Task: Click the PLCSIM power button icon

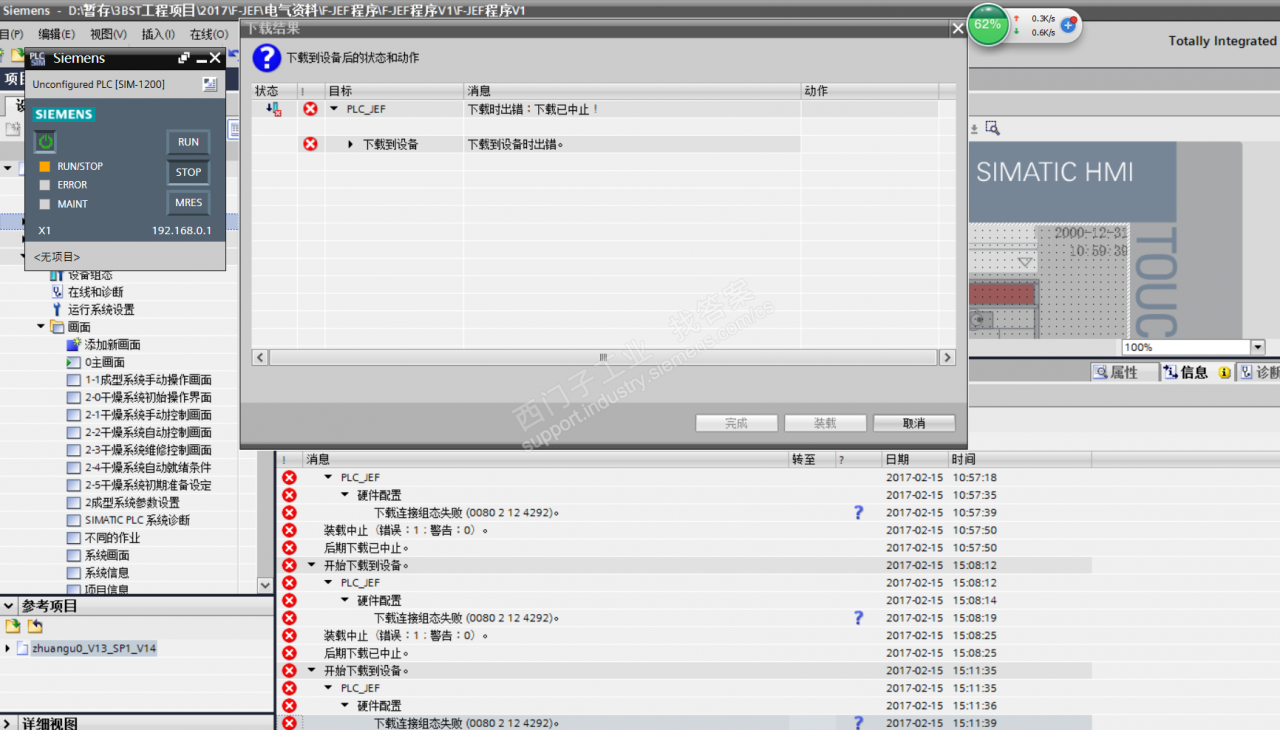Action: (46, 142)
